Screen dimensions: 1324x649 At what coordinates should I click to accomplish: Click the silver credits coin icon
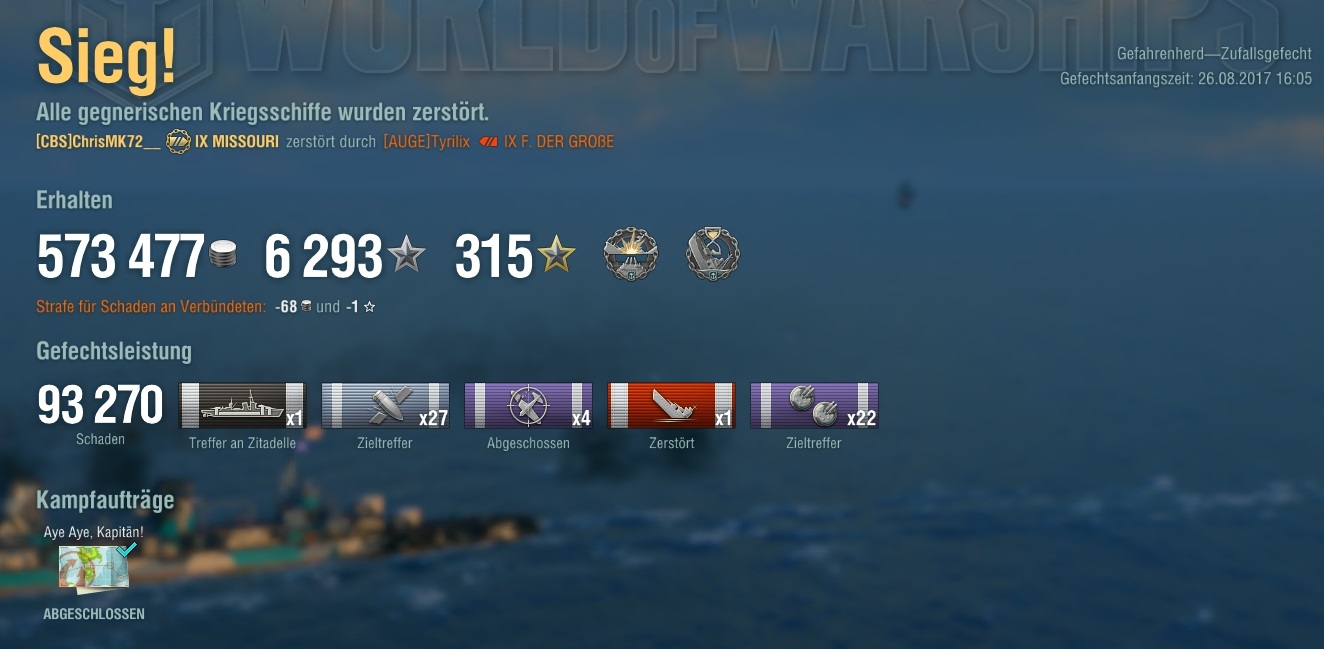click(224, 255)
